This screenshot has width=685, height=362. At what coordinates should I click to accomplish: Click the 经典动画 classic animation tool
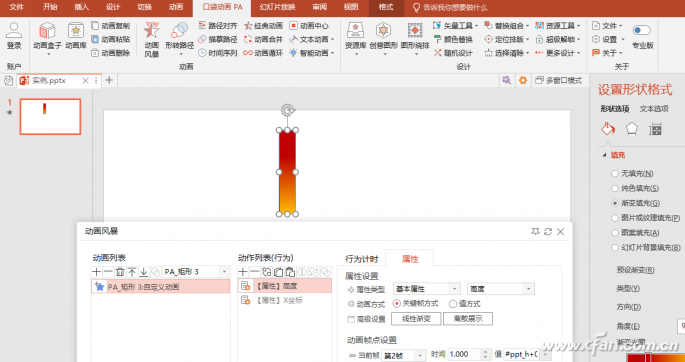click(x=263, y=26)
